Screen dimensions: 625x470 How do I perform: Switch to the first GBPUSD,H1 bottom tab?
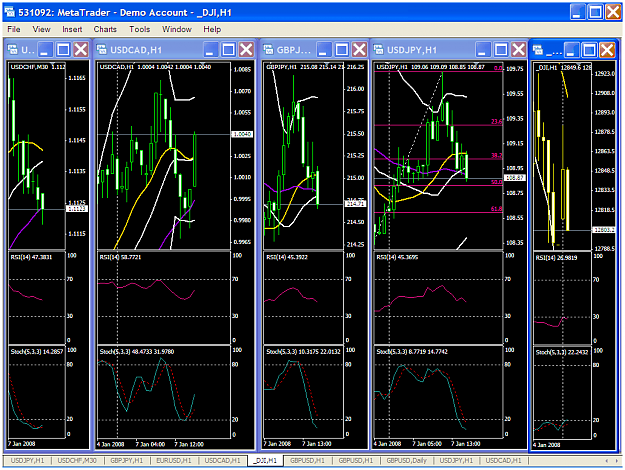click(307, 460)
